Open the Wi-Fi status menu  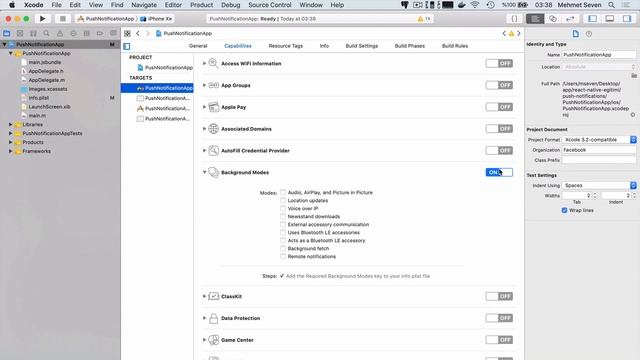pos(475,5)
